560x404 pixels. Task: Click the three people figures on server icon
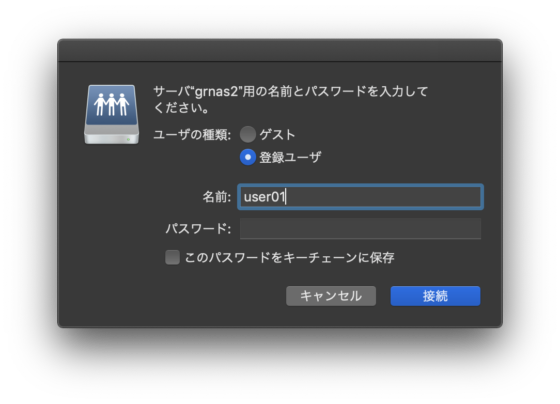click(111, 105)
